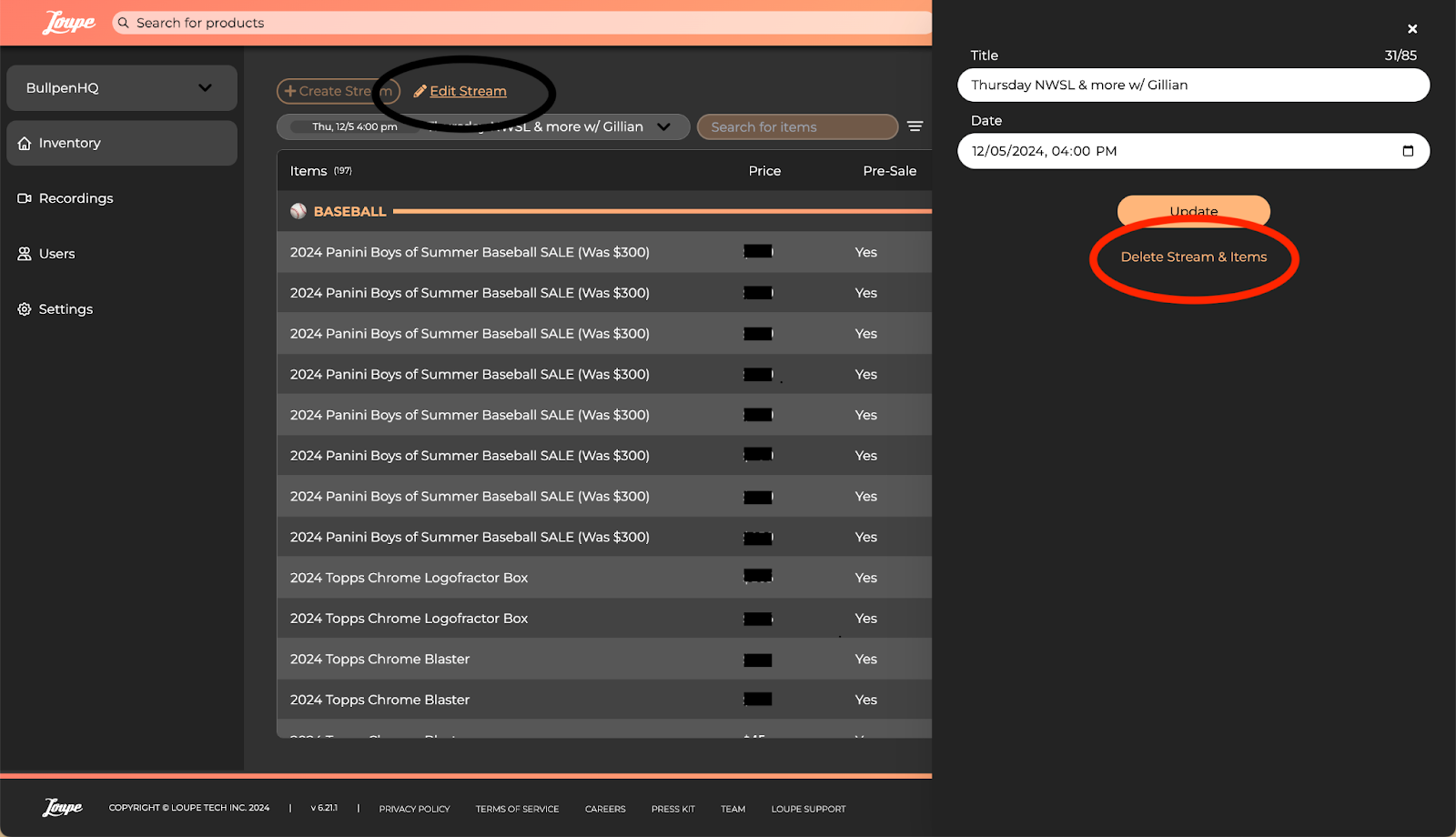Viewport: 1456px width, 837px height.
Task: Click the baseball category icon
Action: (x=298, y=211)
